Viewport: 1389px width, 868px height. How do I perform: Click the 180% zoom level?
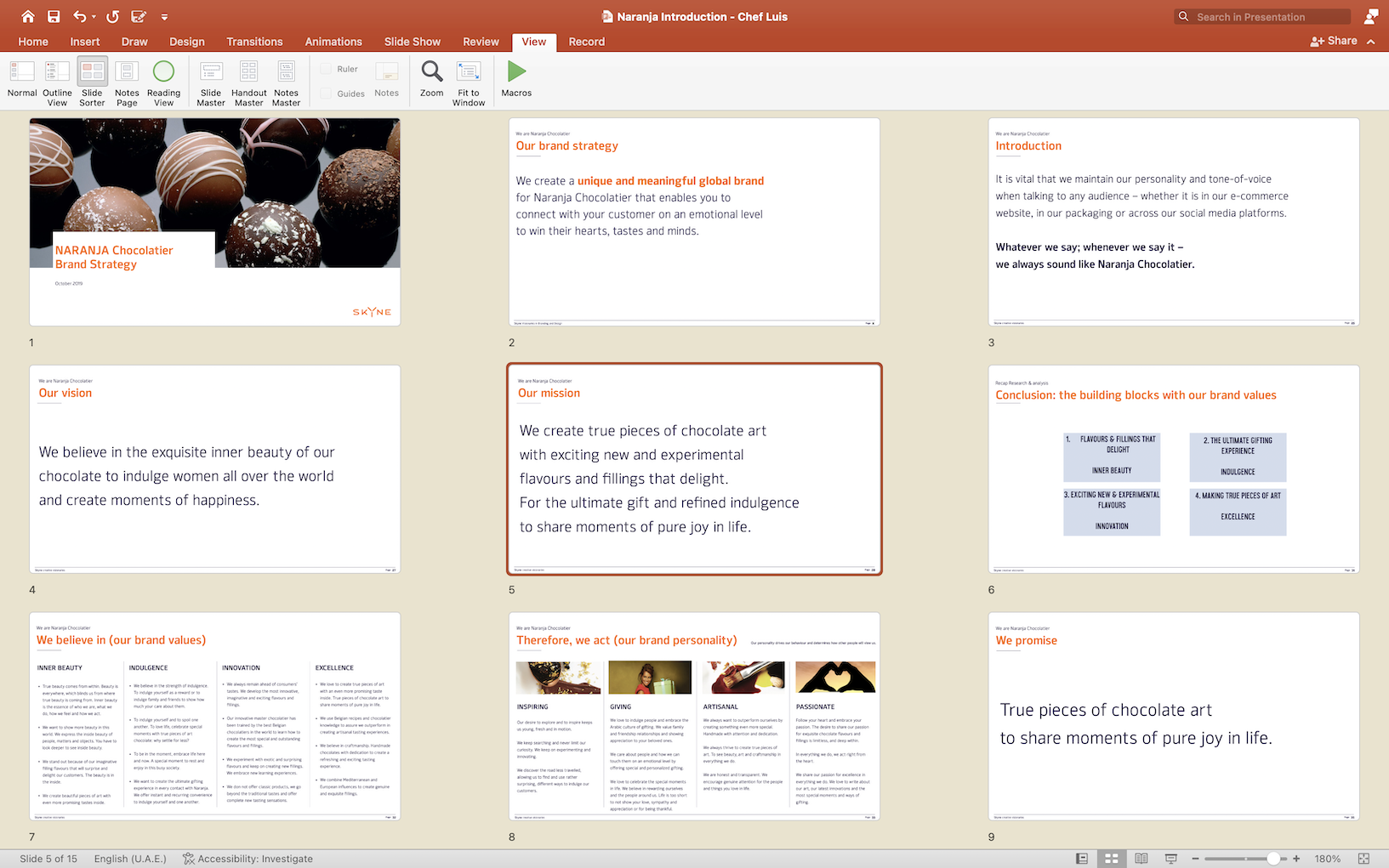point(1328,859)
